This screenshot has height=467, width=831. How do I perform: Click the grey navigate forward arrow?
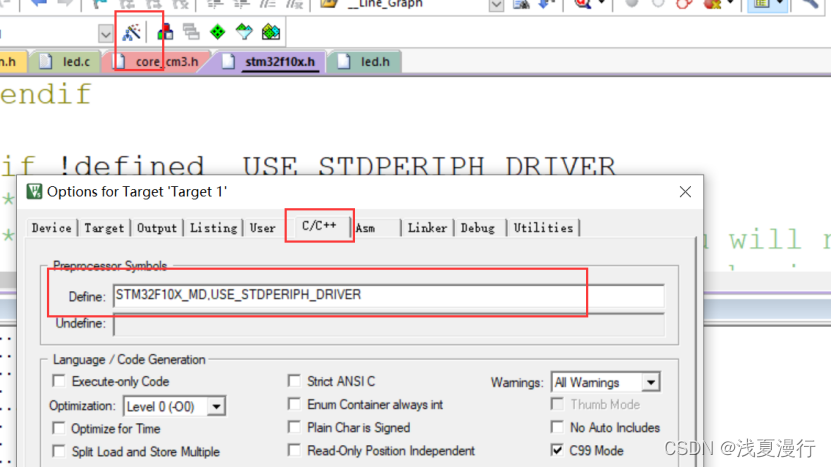click(x=65, y=3)
